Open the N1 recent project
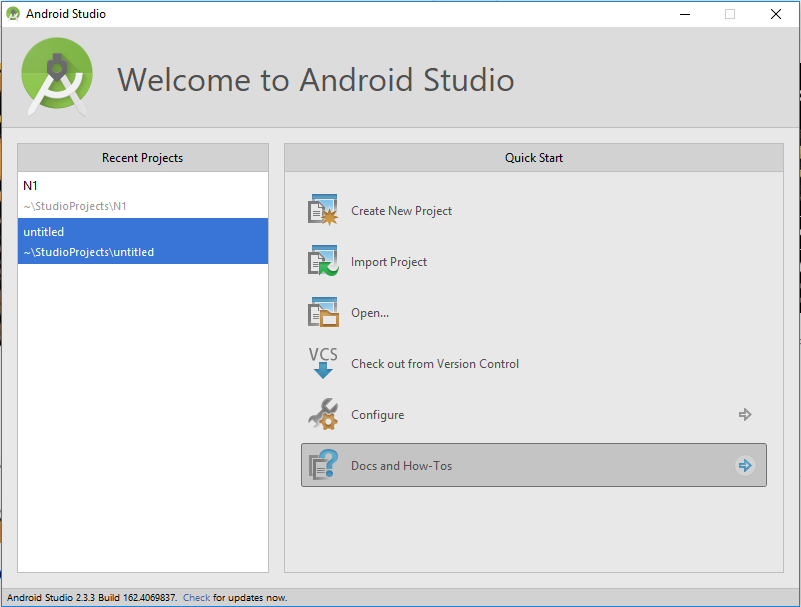 click(143, 195)
